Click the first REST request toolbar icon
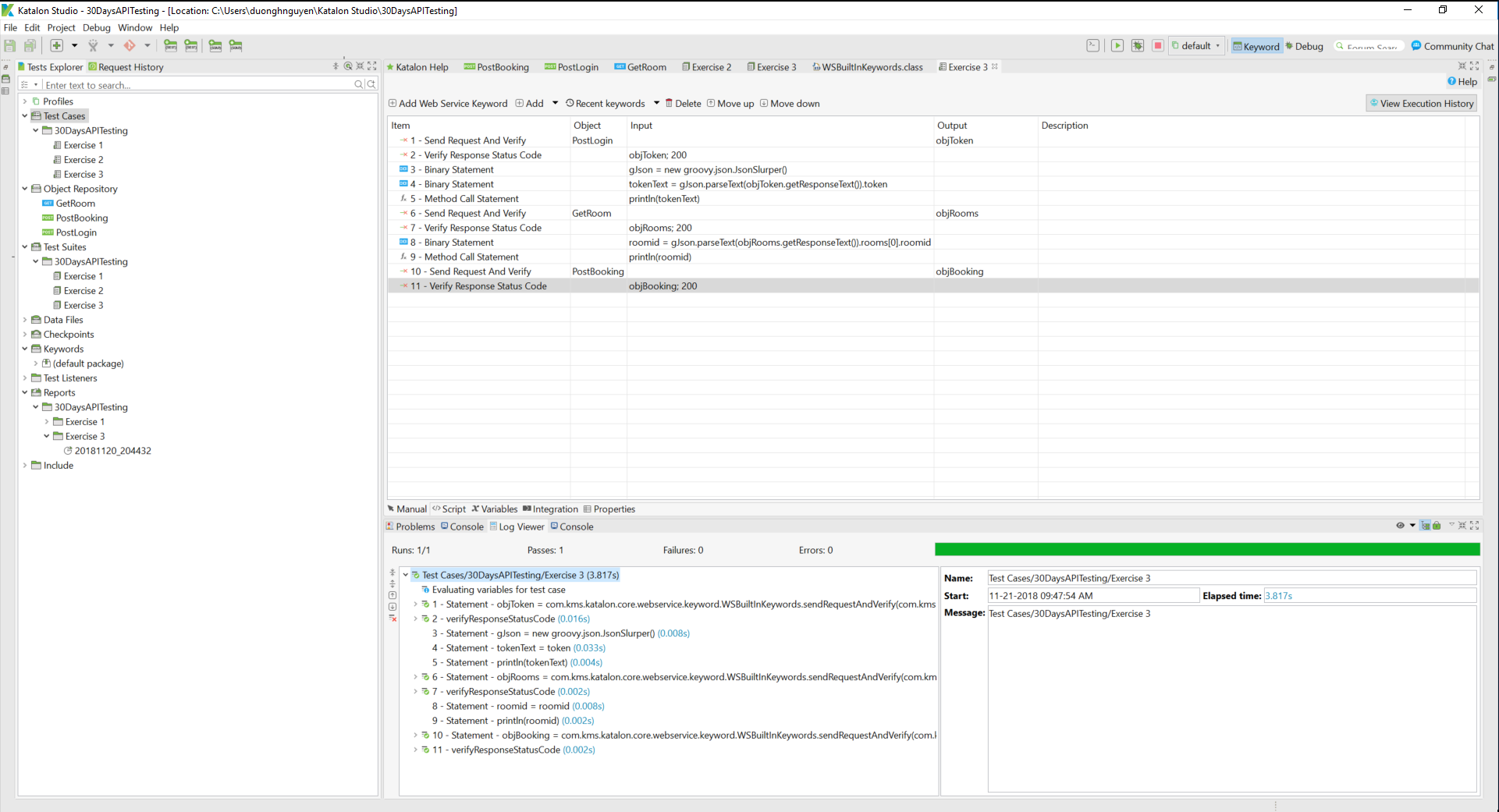Viewport: 1499px width, 812px height. tap(170, 46)
